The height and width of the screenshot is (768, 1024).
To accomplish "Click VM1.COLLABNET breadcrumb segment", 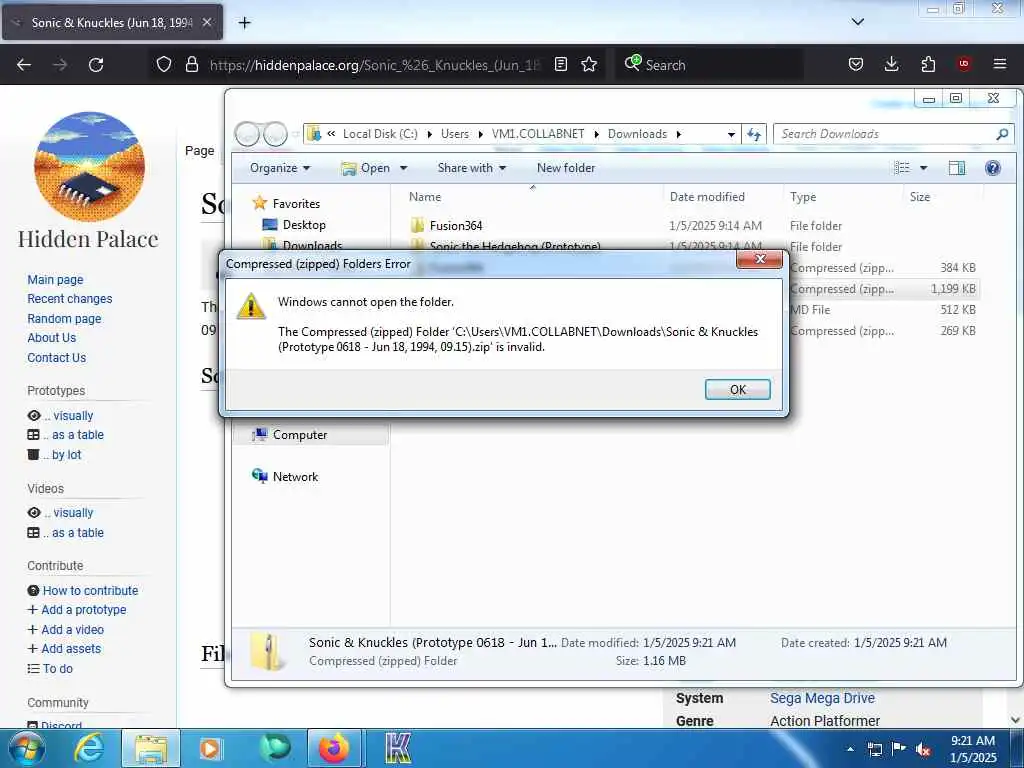I will [x=538, y=134].
